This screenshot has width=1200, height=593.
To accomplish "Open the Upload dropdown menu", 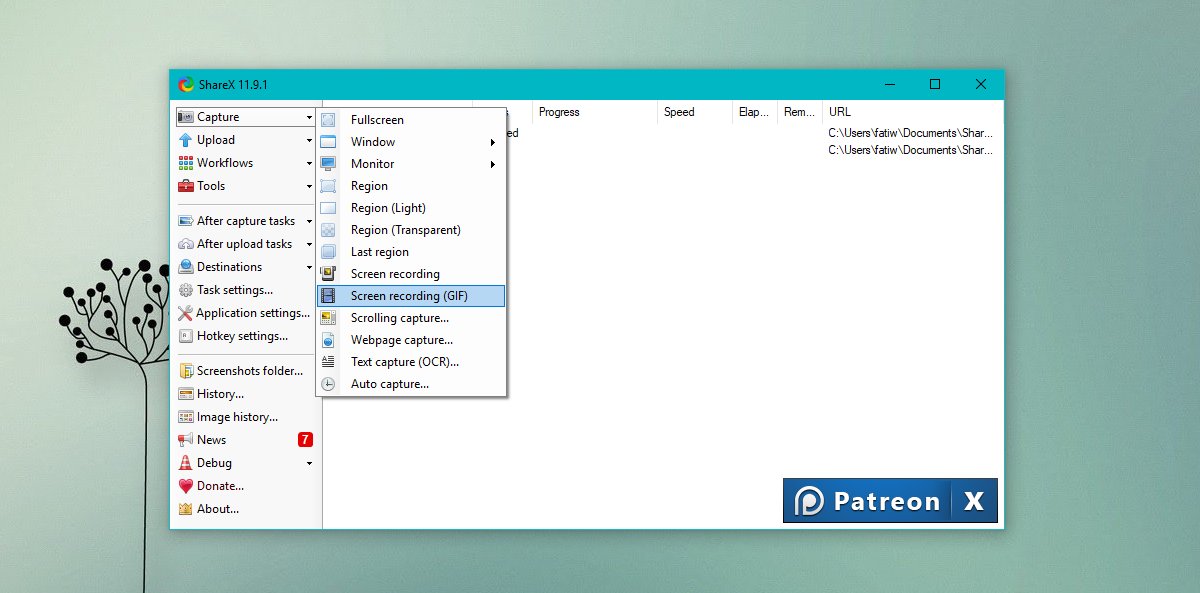I will [x=245, y=140].
